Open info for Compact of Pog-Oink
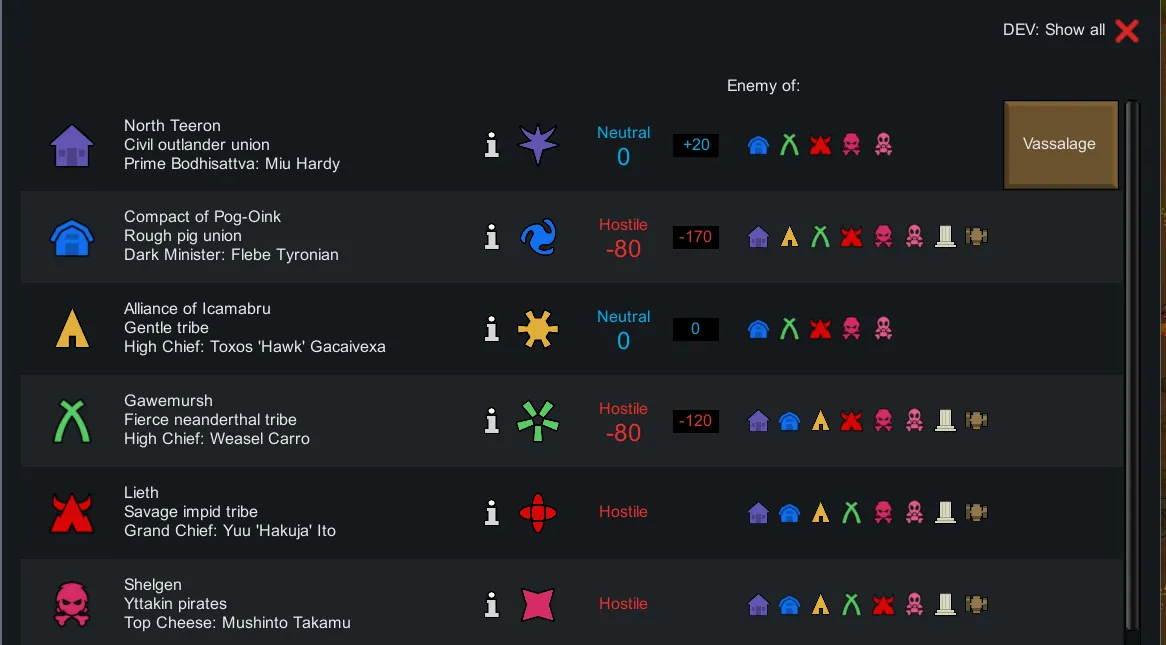 (491, 237)
